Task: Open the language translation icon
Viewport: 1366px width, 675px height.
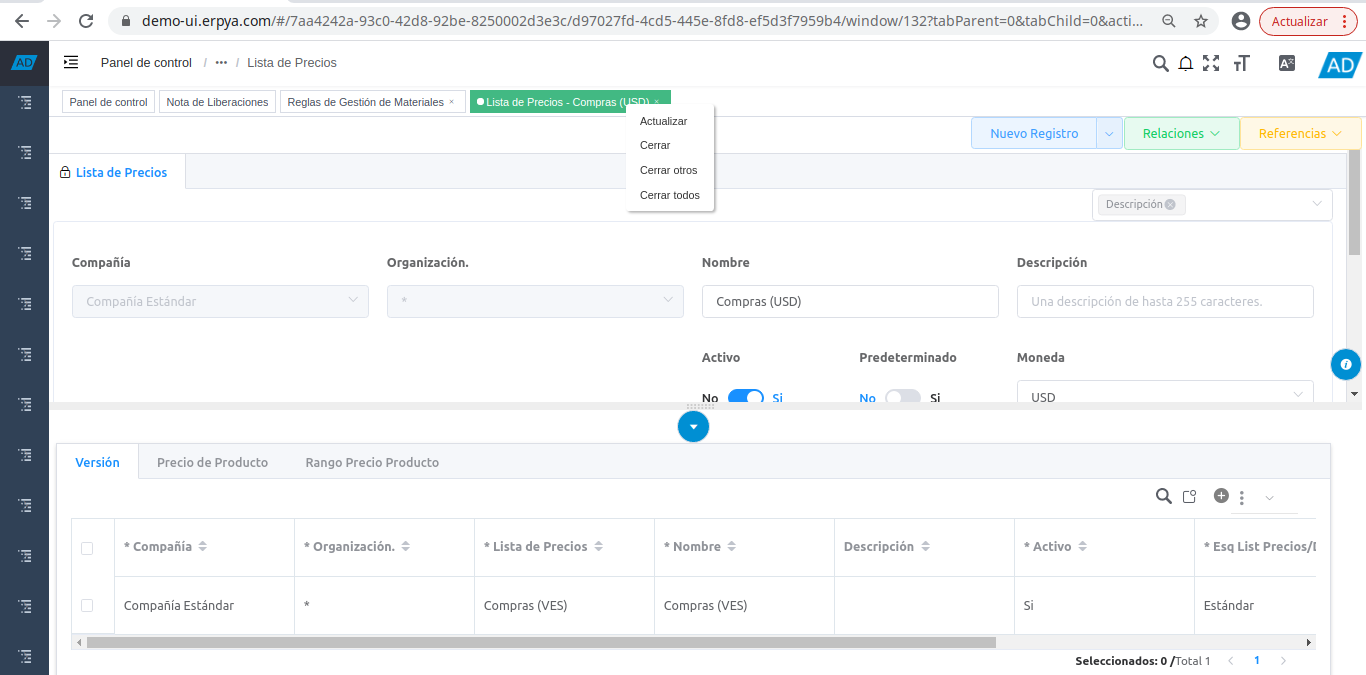Action: pyautogui.click(x=1287, y=63)
